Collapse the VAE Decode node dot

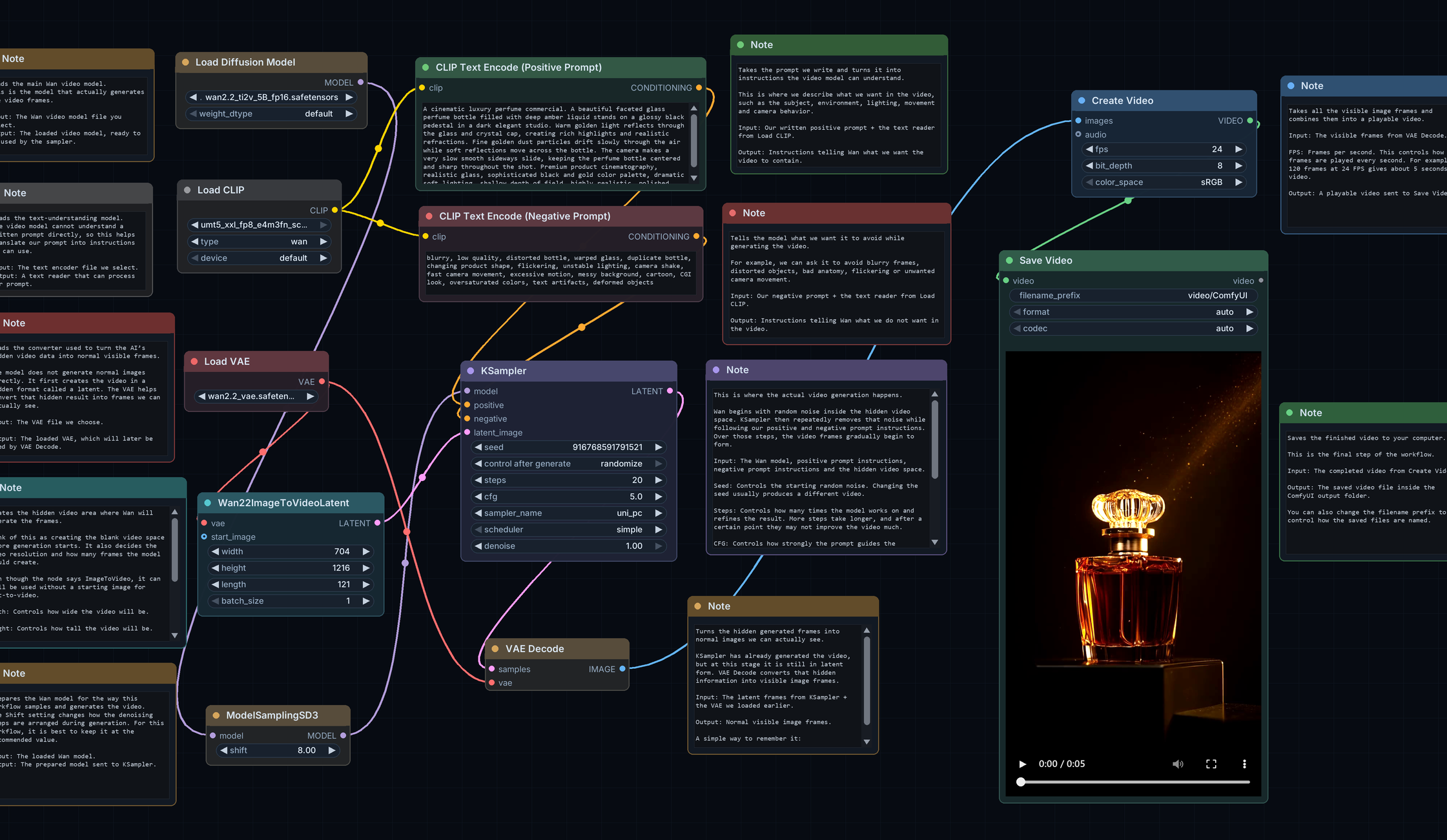coord(495,649)
